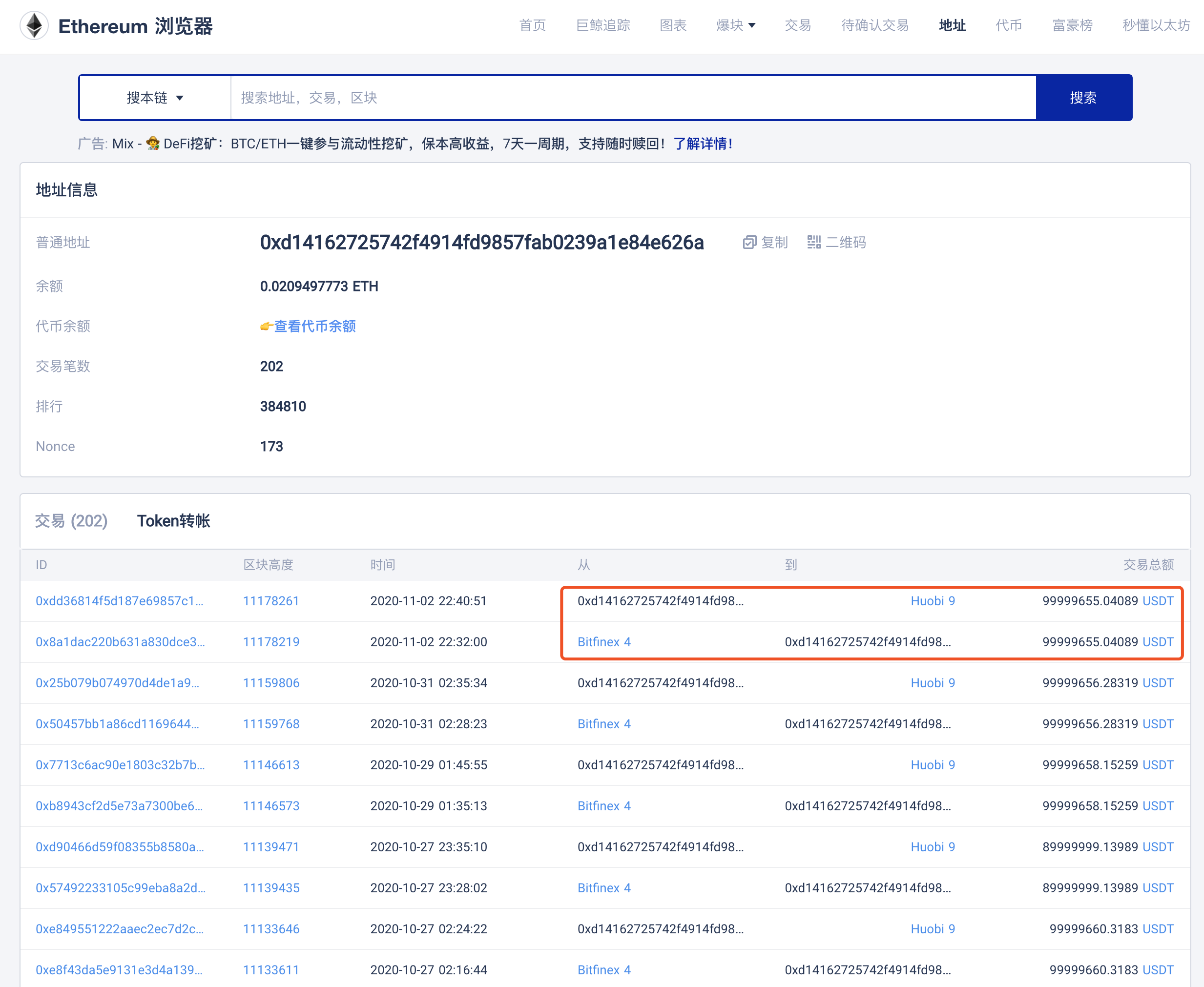Viewport: 1204px width, 987px height.
Task: Open transaction 0x8a1dac220b631a830dce3…
Action: point(120,642)
